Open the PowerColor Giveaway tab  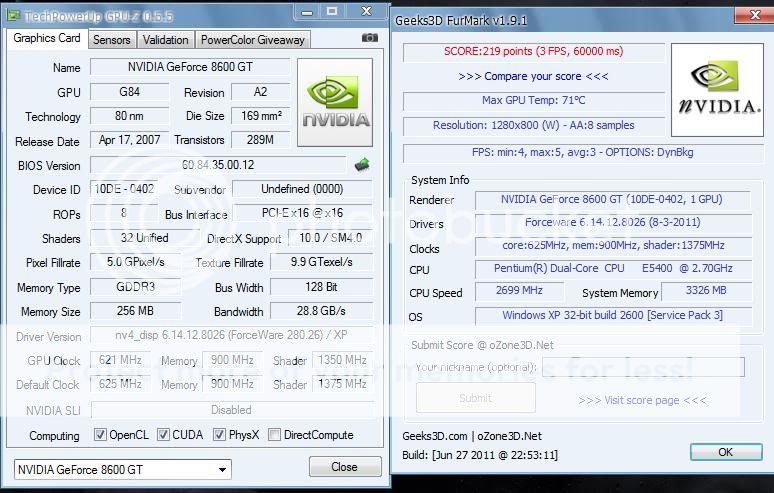tap(253, 40)
